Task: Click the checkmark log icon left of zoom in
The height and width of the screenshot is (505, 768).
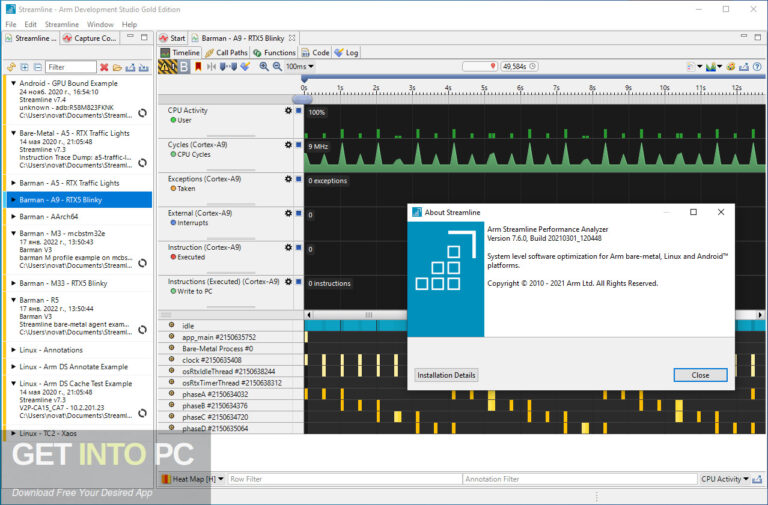Action: pos(245,67)
